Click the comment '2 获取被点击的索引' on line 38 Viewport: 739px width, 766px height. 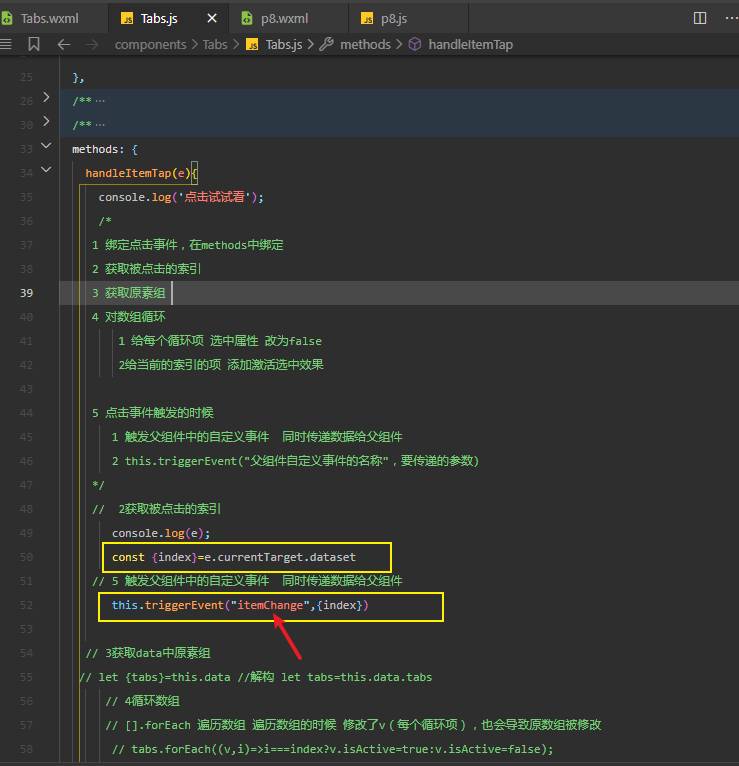point(146,269)
